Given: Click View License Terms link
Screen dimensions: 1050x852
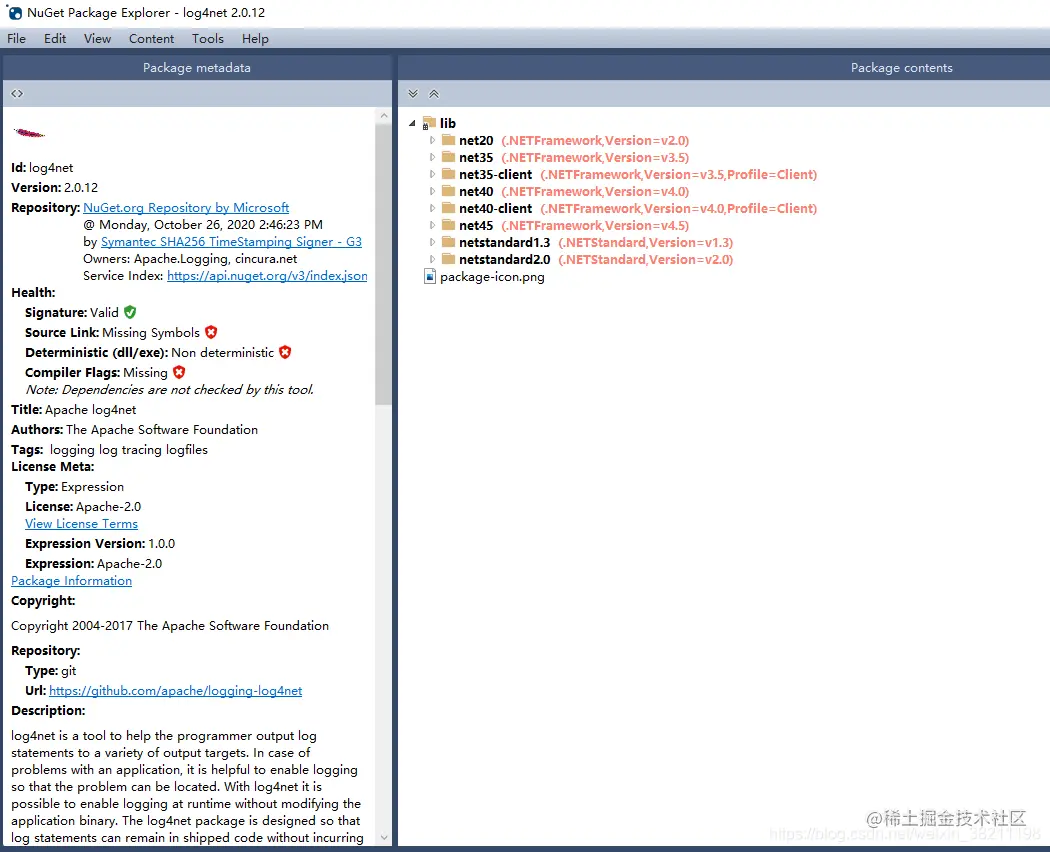Looking at the screenshot, I should tap(82, 524).
